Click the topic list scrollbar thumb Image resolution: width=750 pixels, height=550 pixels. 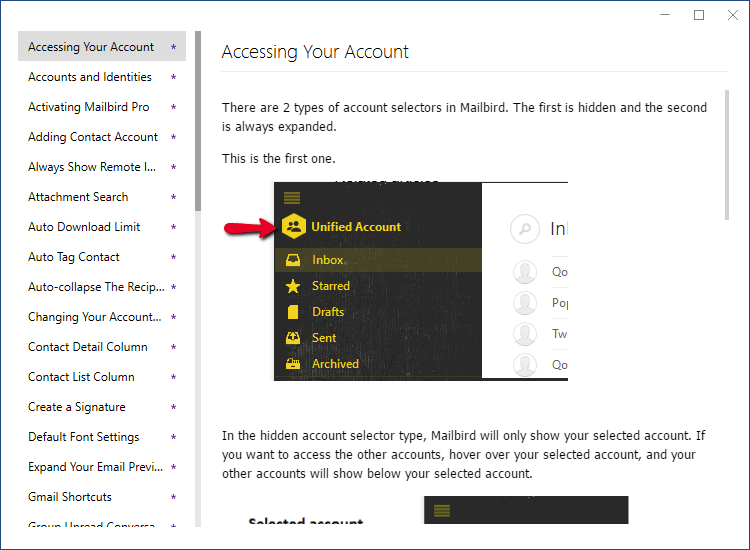(x=198, y=121)
